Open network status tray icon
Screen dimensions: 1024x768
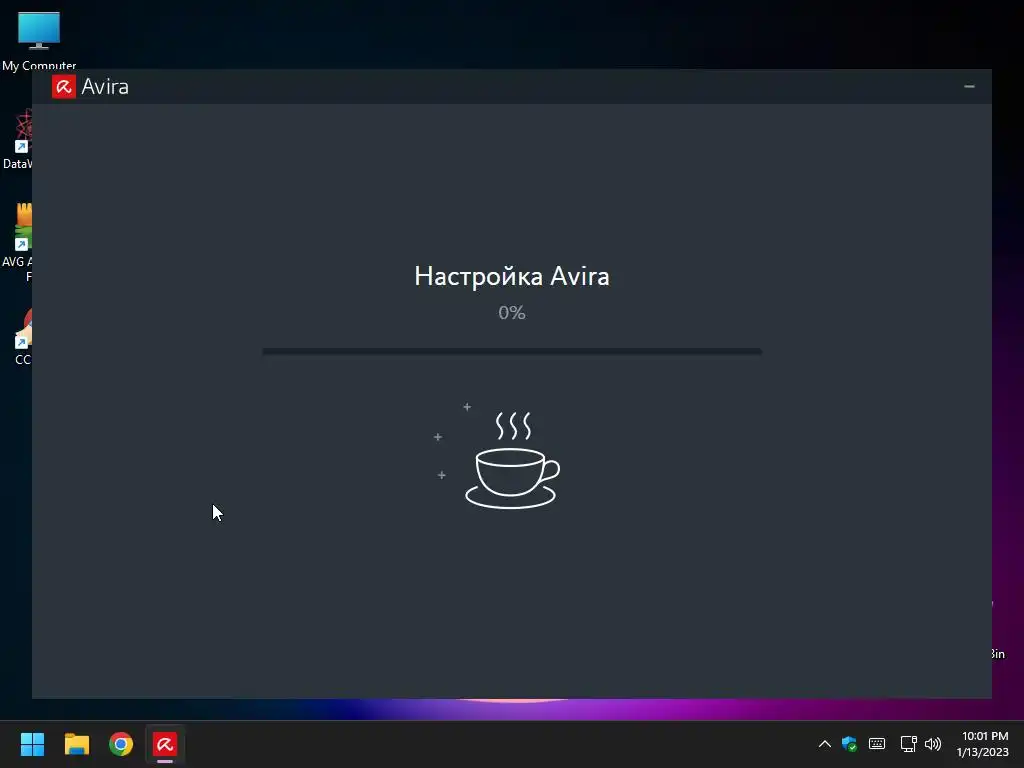tap(908, 744)
